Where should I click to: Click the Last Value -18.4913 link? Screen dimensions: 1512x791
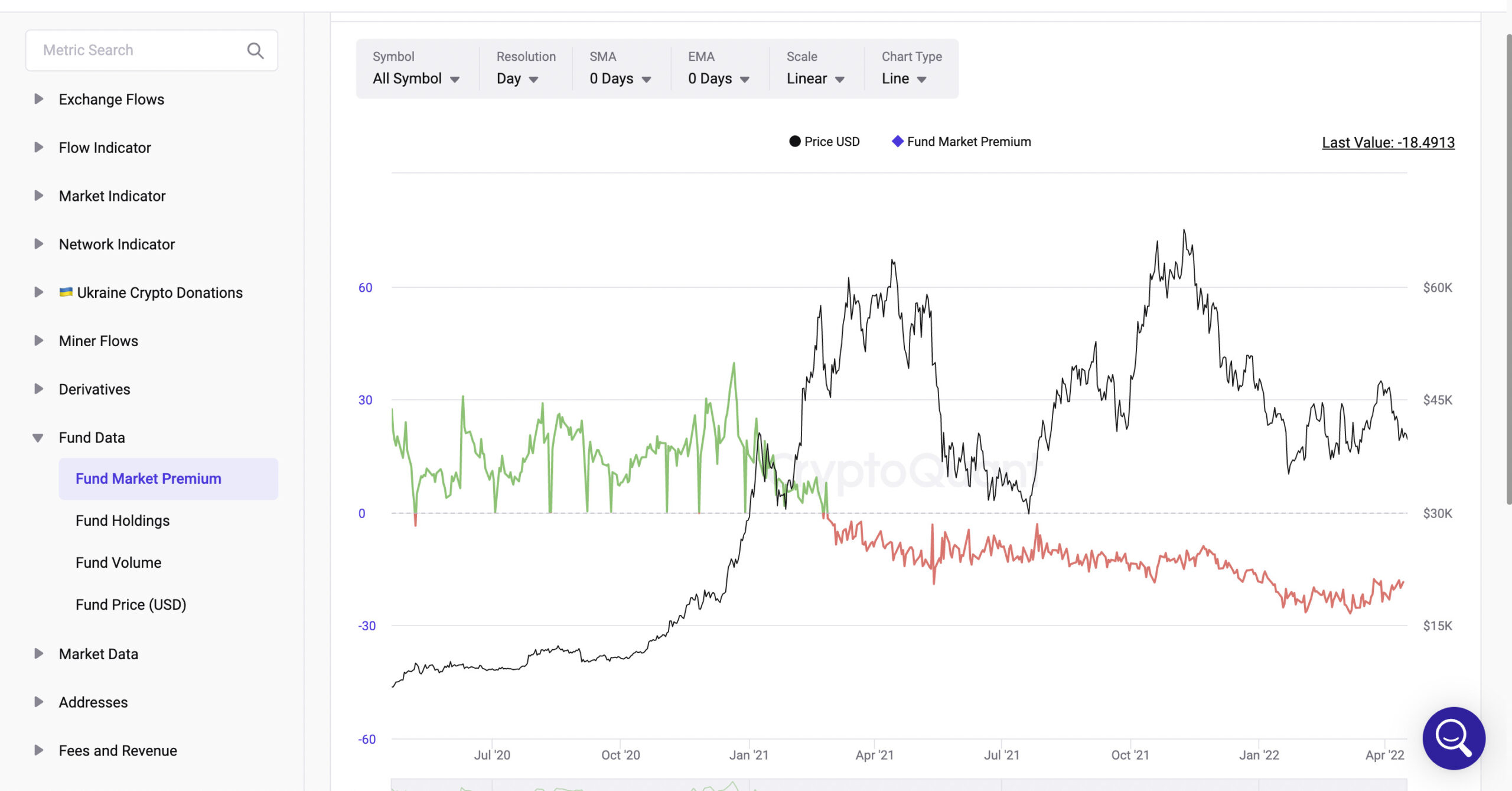pos(1388,142)
